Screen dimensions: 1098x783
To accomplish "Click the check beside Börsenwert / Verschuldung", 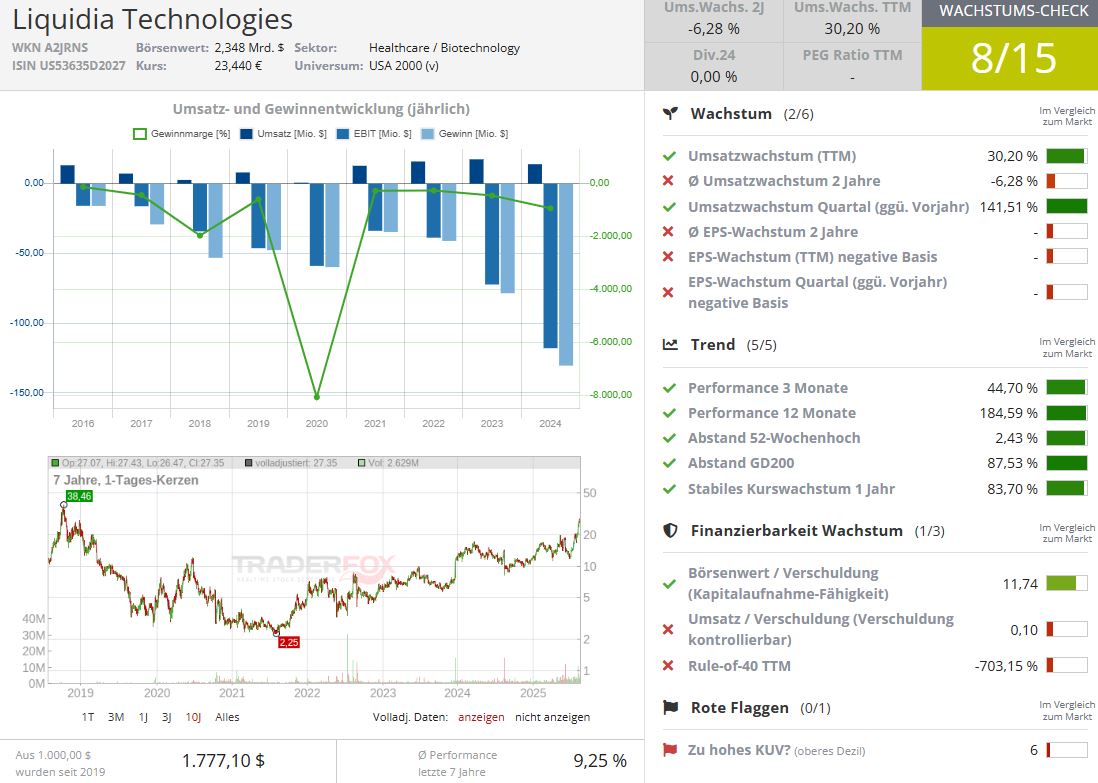I will tap(669, 583).
